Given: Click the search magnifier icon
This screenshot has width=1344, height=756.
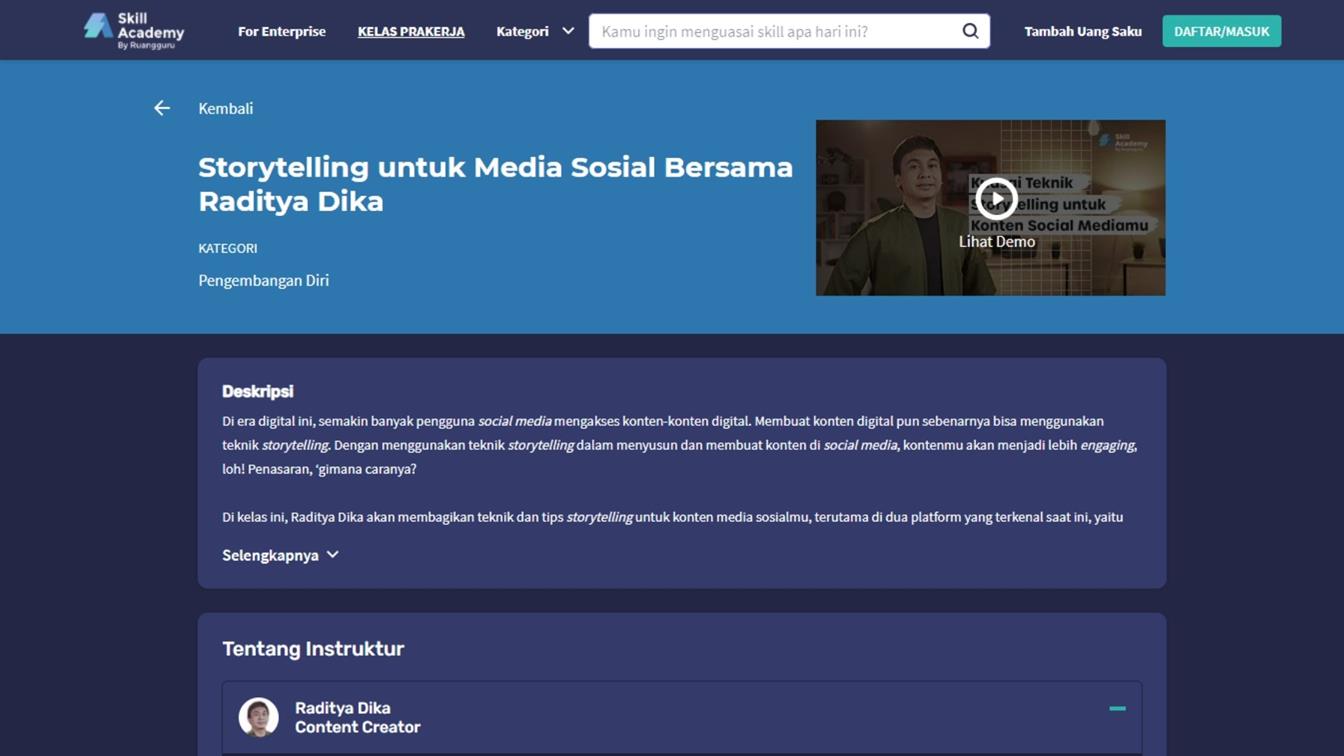Looking at the screenshot, I should (x=970, y=31).
